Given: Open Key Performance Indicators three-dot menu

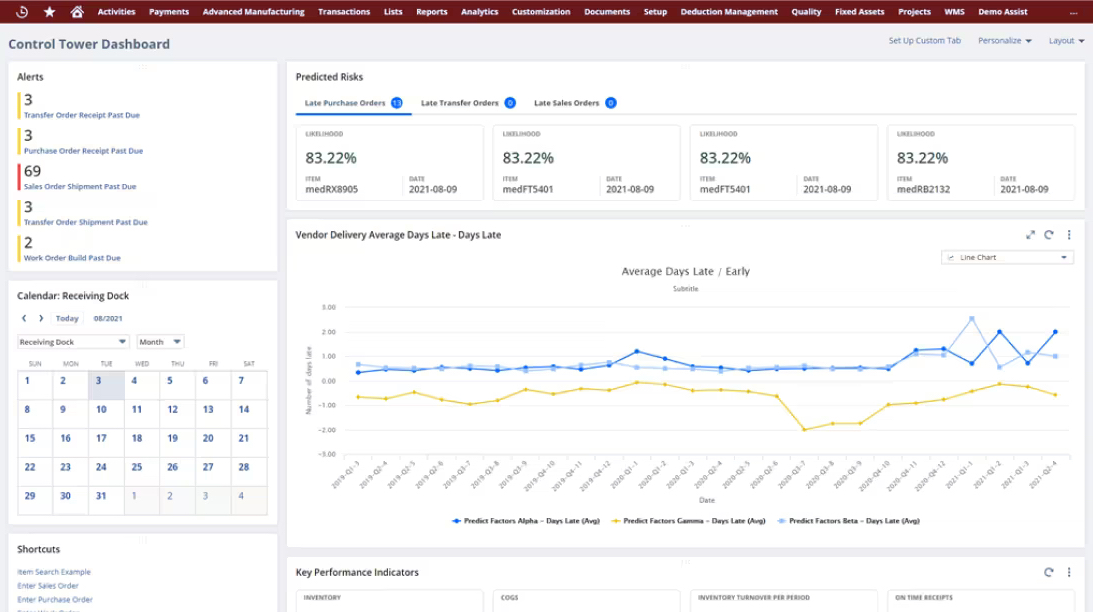Looking at the screenshot, I should click(1069, 573).
